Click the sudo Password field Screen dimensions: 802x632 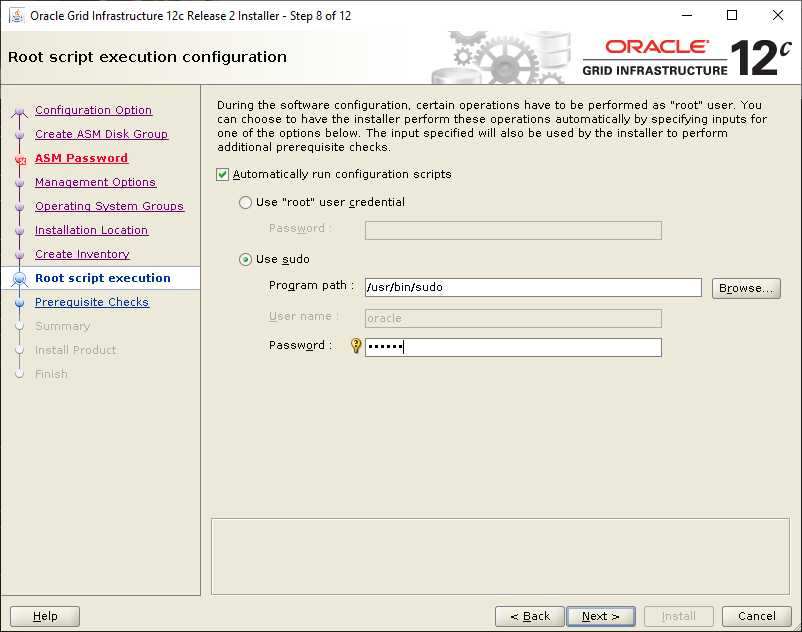[513, 347]
